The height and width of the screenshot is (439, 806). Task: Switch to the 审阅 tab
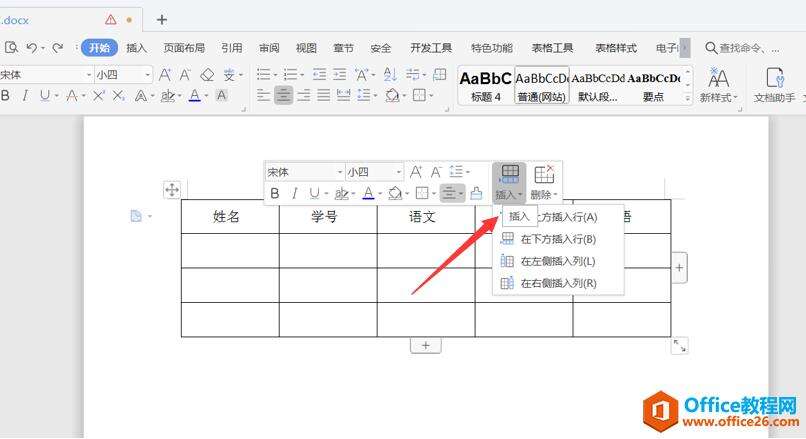point(269,48)
